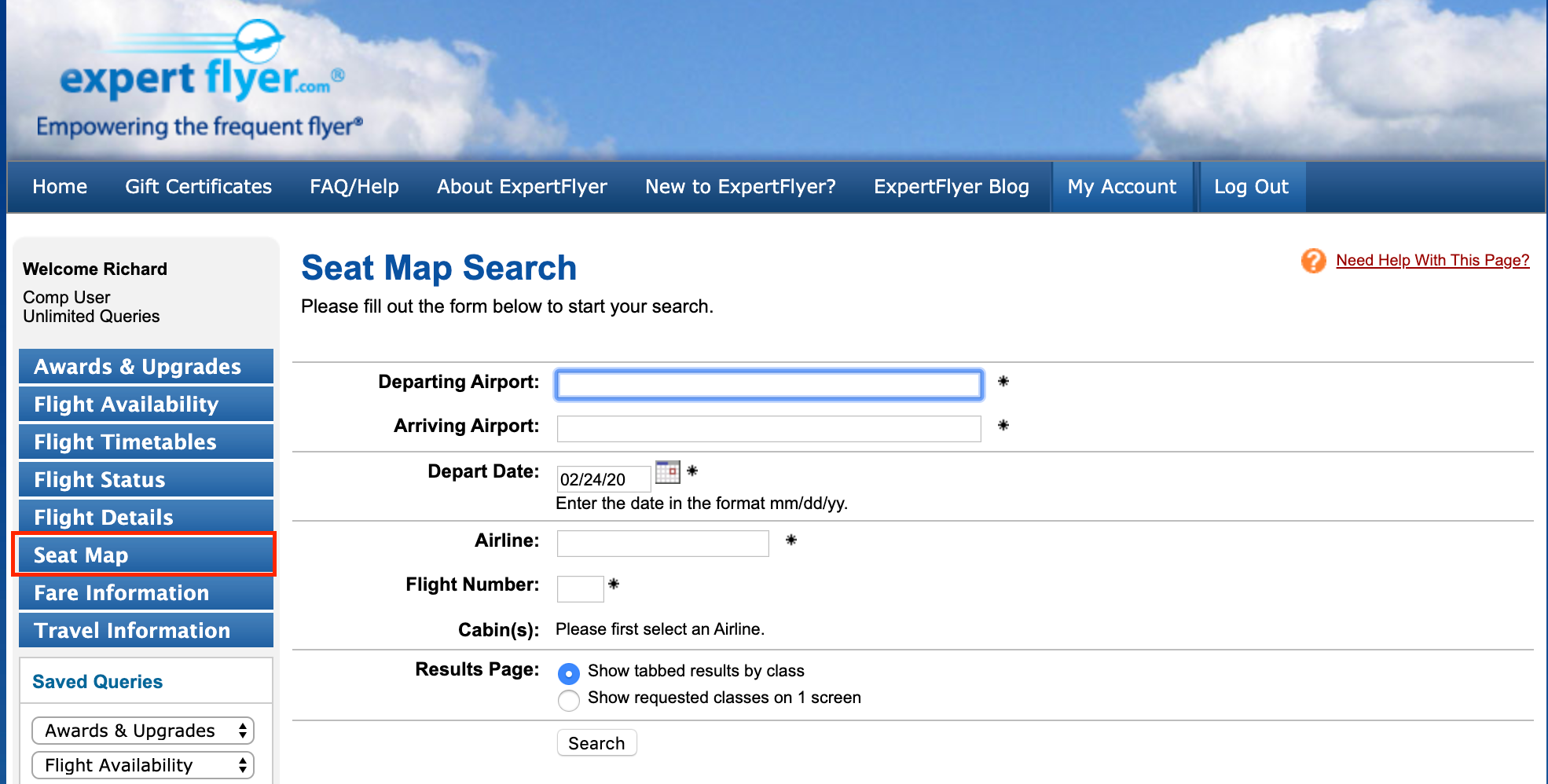Viewport: 1548px width, 784px height.
Task: Go to Gift Certificates in navigation bar
Action: (x=198, y=187)
